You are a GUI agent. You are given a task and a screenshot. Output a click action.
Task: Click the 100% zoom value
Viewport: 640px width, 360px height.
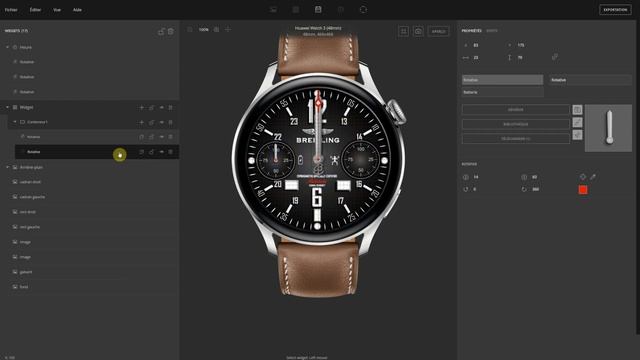point(203,29)
